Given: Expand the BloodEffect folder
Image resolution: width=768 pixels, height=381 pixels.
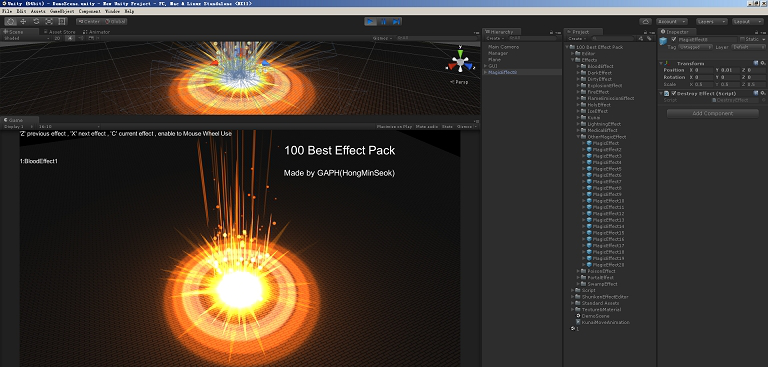Looking at the screenshot, I should (578, 66).
